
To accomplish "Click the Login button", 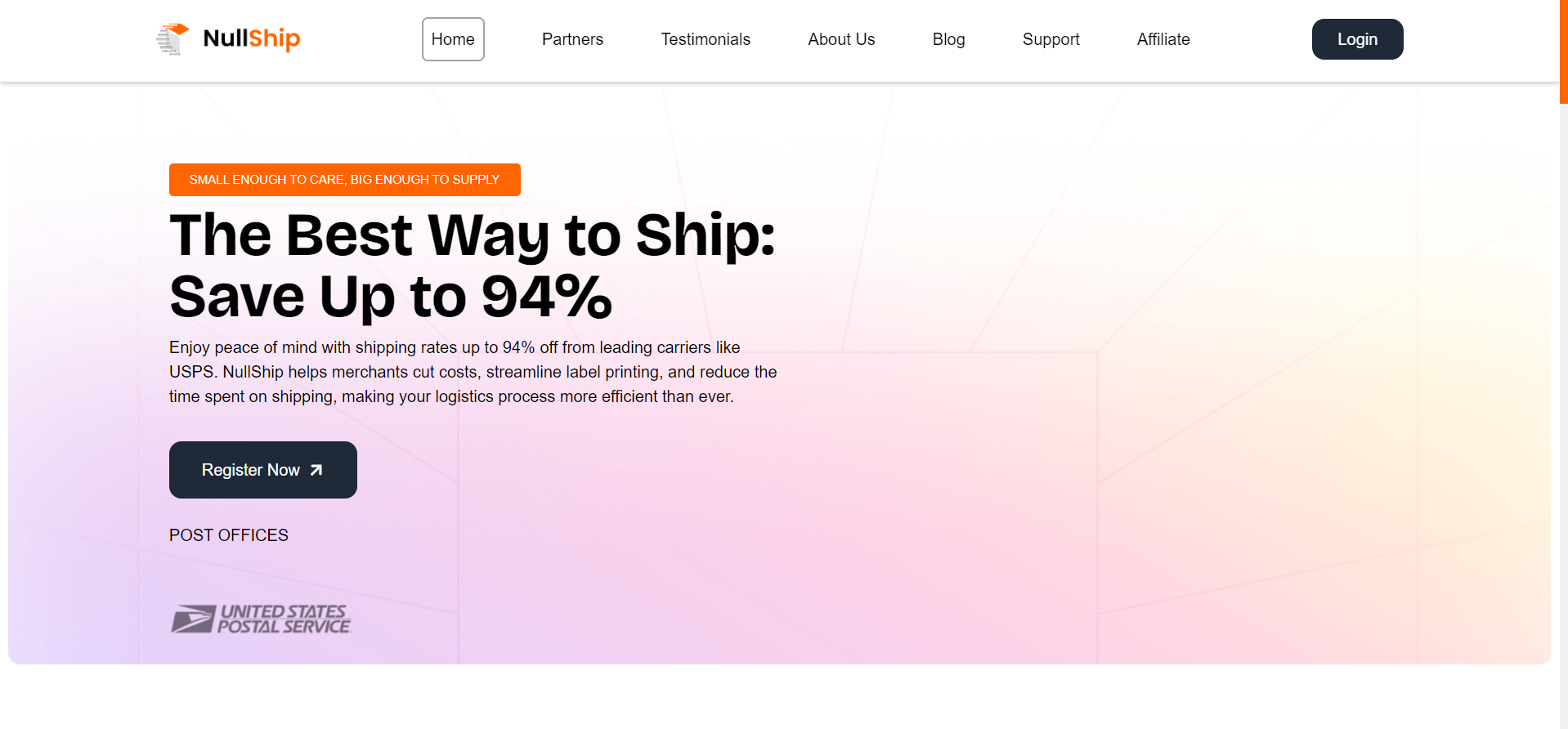I will 1357,39.
